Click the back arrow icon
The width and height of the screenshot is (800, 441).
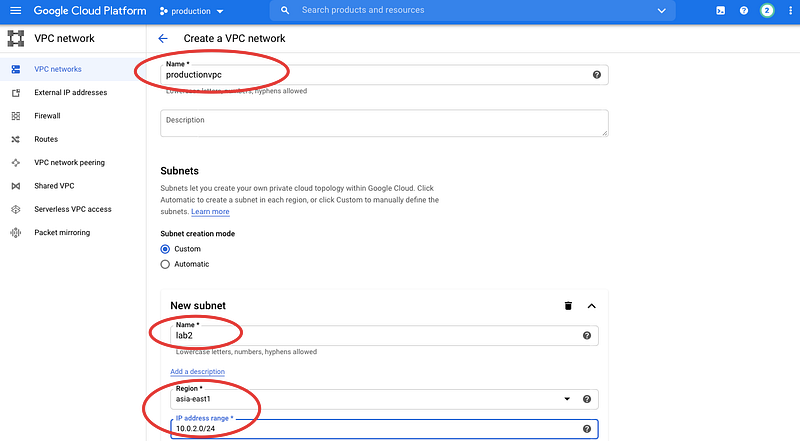(x=163, y=38)
